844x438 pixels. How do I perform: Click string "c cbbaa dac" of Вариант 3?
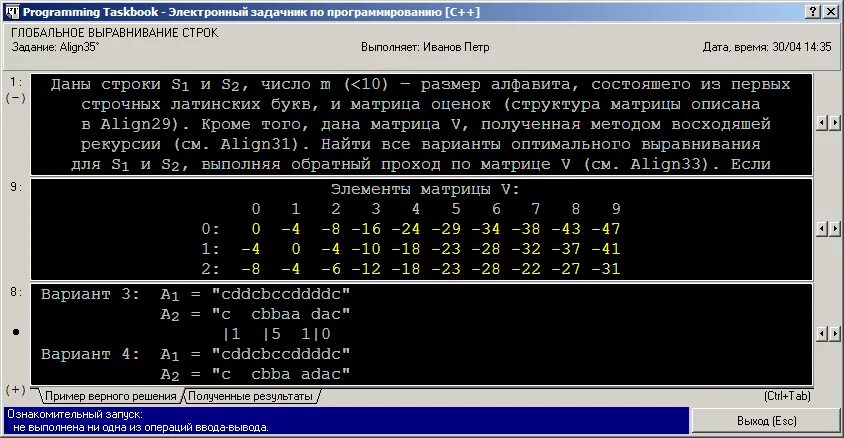pos(281,314)
